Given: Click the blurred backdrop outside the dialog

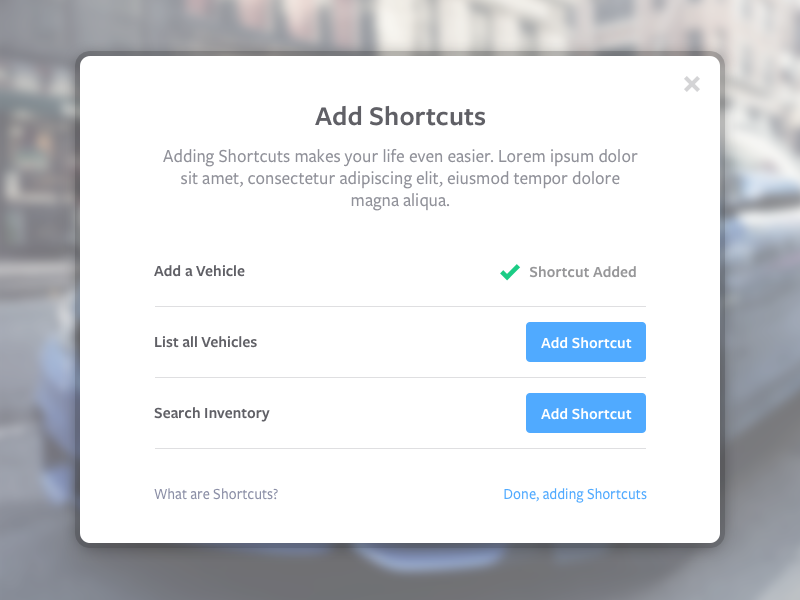Looking at the screenshot, I should [x=40, y=300].
